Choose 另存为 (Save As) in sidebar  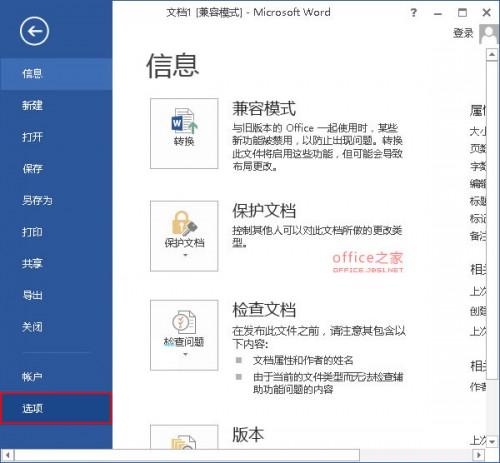point(56,200)
